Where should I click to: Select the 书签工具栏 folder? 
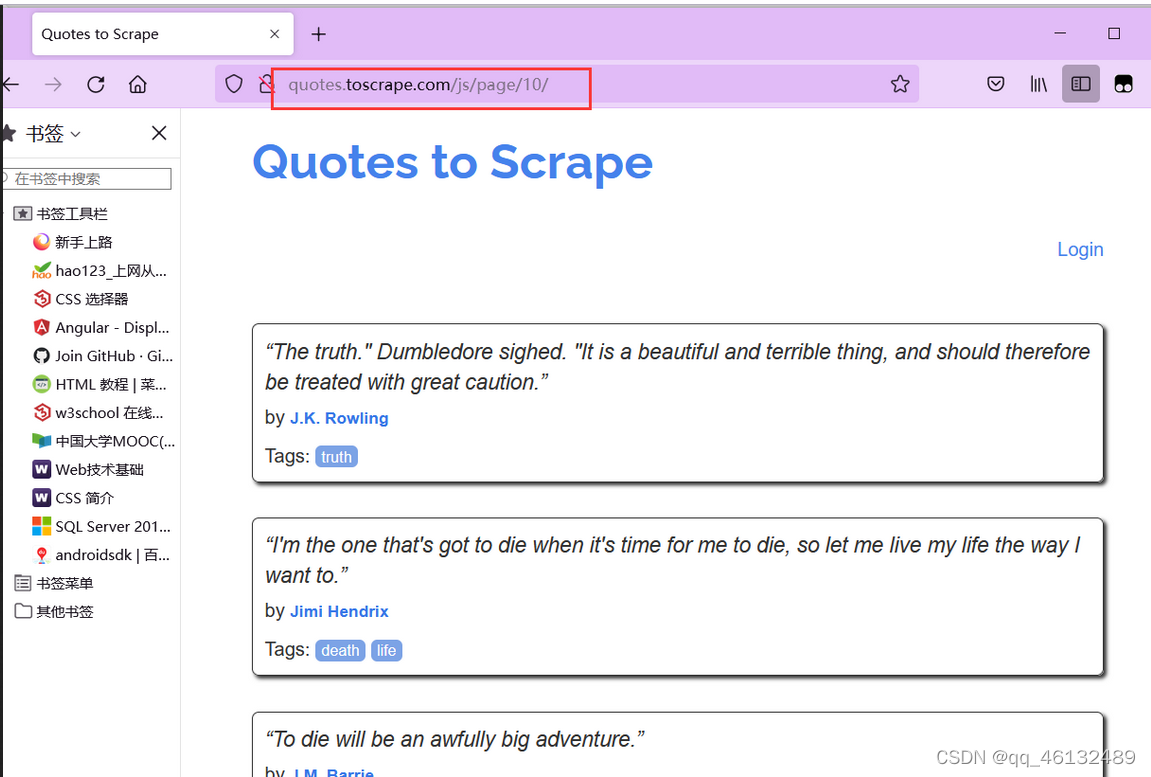point(61,214)
